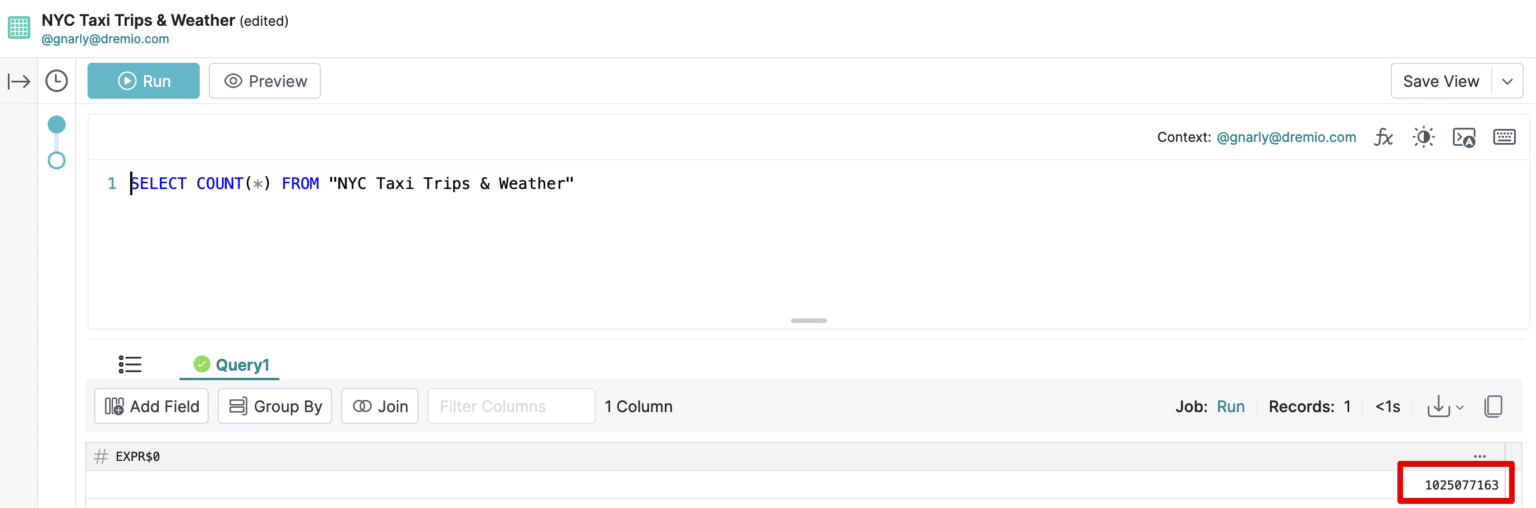1536x508 pixels.
Task: Select the Query1 results tab
Action: point(231,365)
